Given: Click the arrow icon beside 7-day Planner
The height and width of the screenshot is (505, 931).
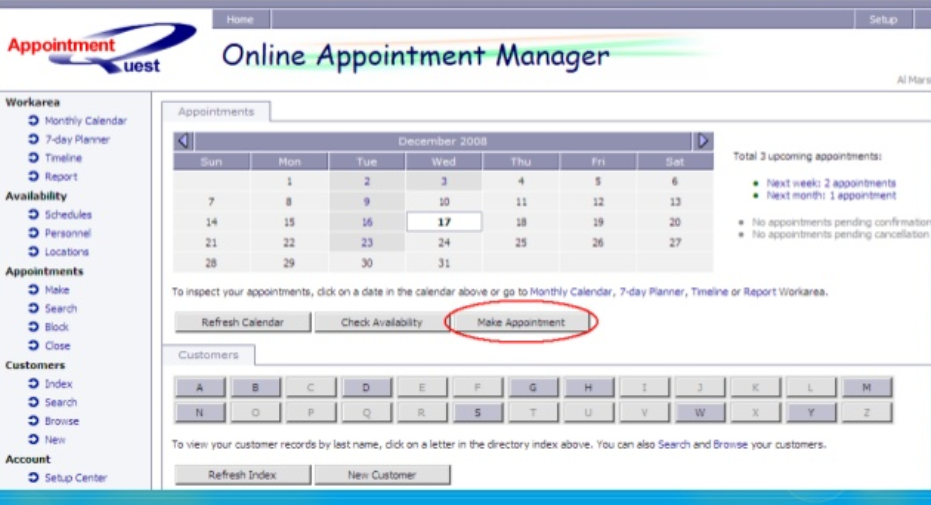Looking at the screenshot, I should 33,139.
